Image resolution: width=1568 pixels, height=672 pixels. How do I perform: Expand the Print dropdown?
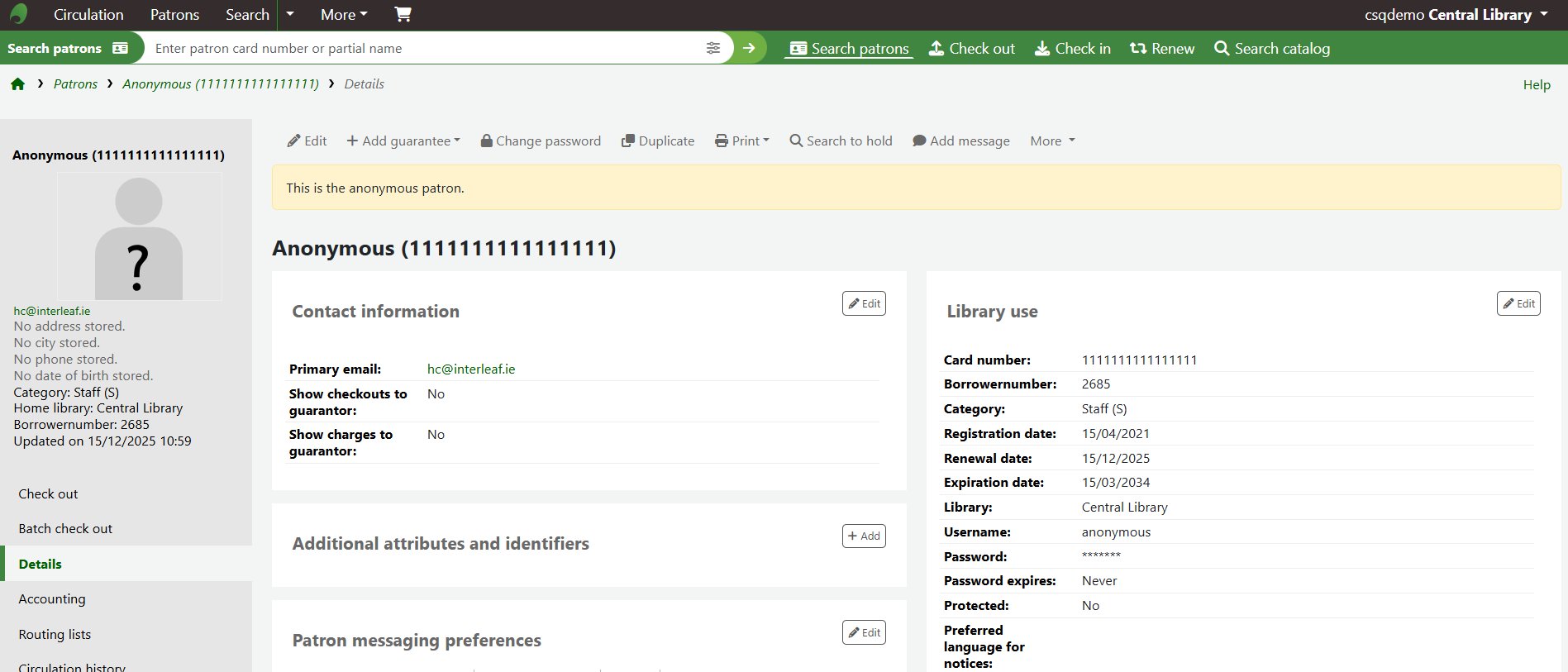[x=742, y=141]
